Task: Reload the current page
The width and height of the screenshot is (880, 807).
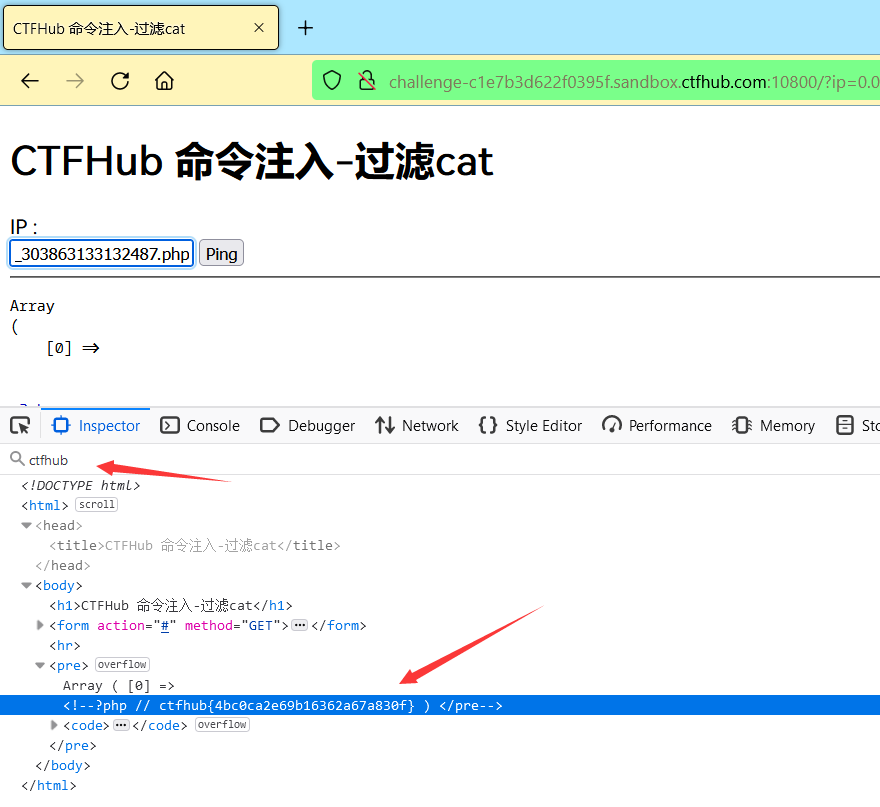Action: pos(120,81)
